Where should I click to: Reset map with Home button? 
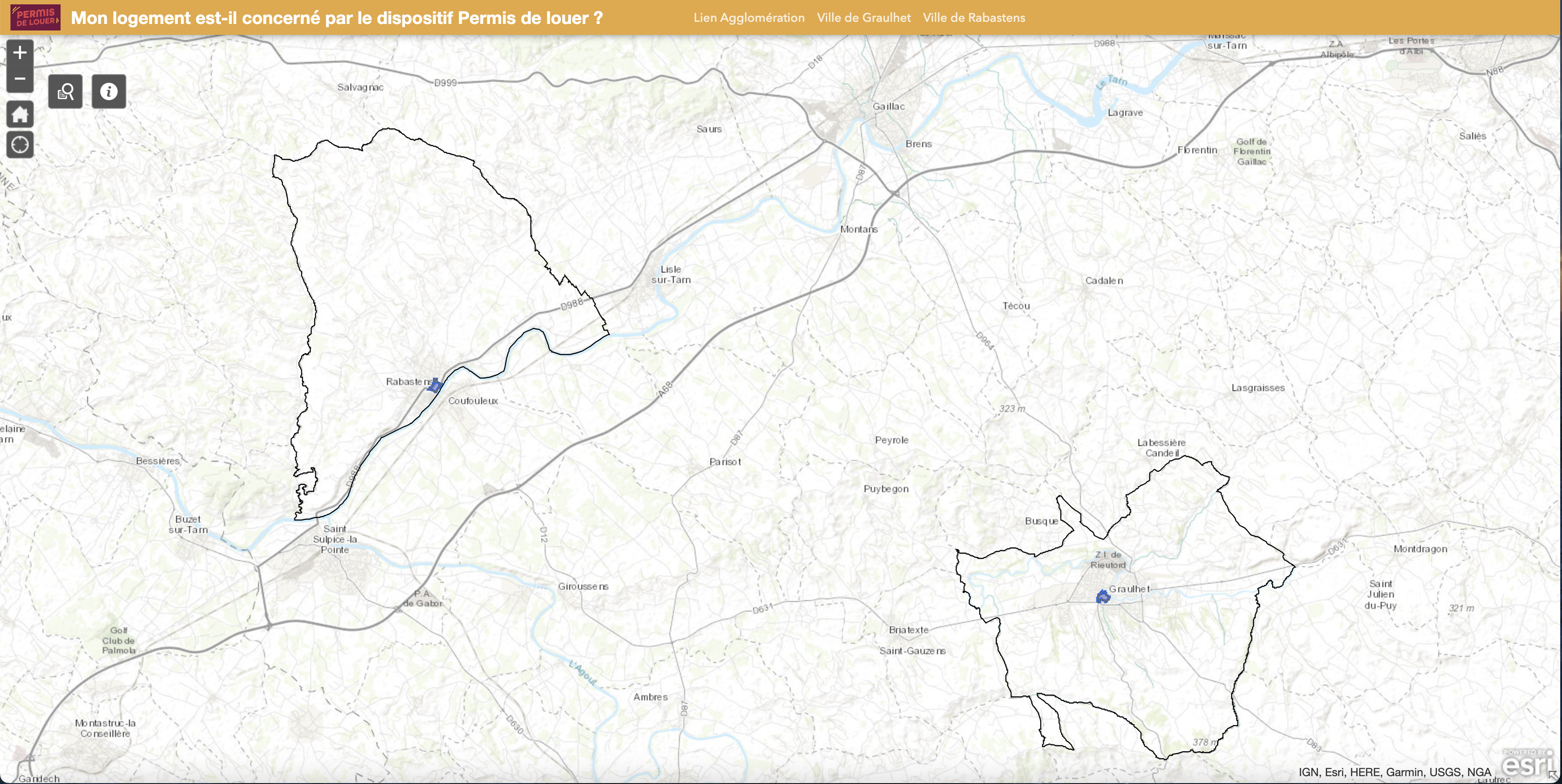pyautogui.click(x=20, y=114)
